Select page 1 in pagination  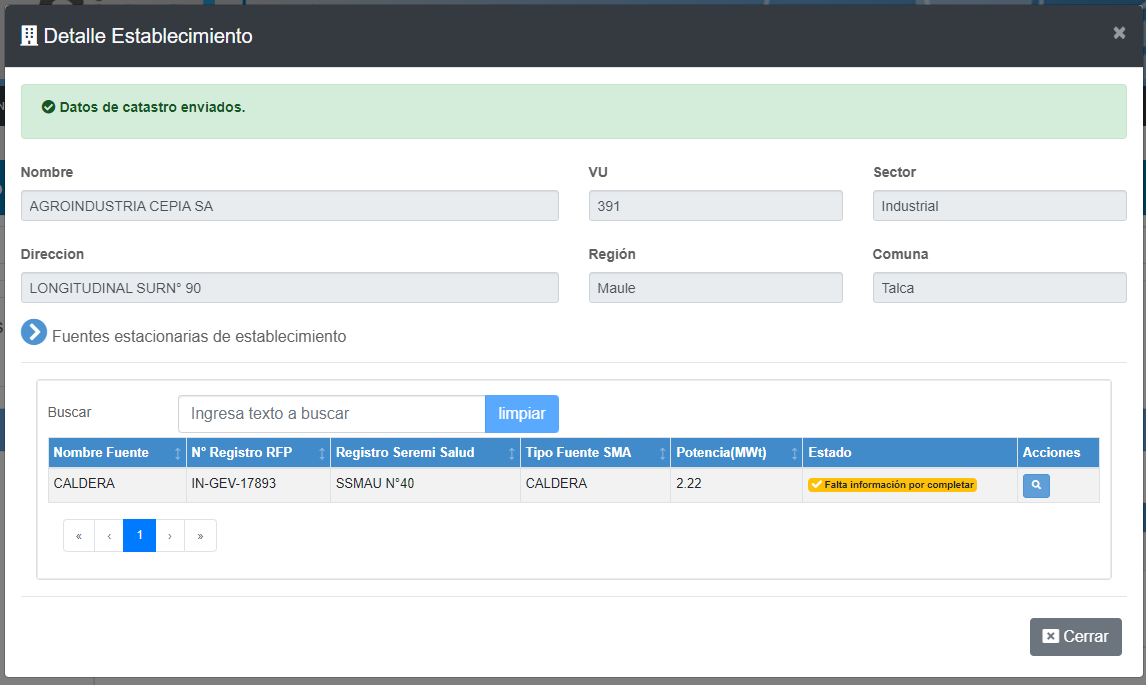(140, 536)
